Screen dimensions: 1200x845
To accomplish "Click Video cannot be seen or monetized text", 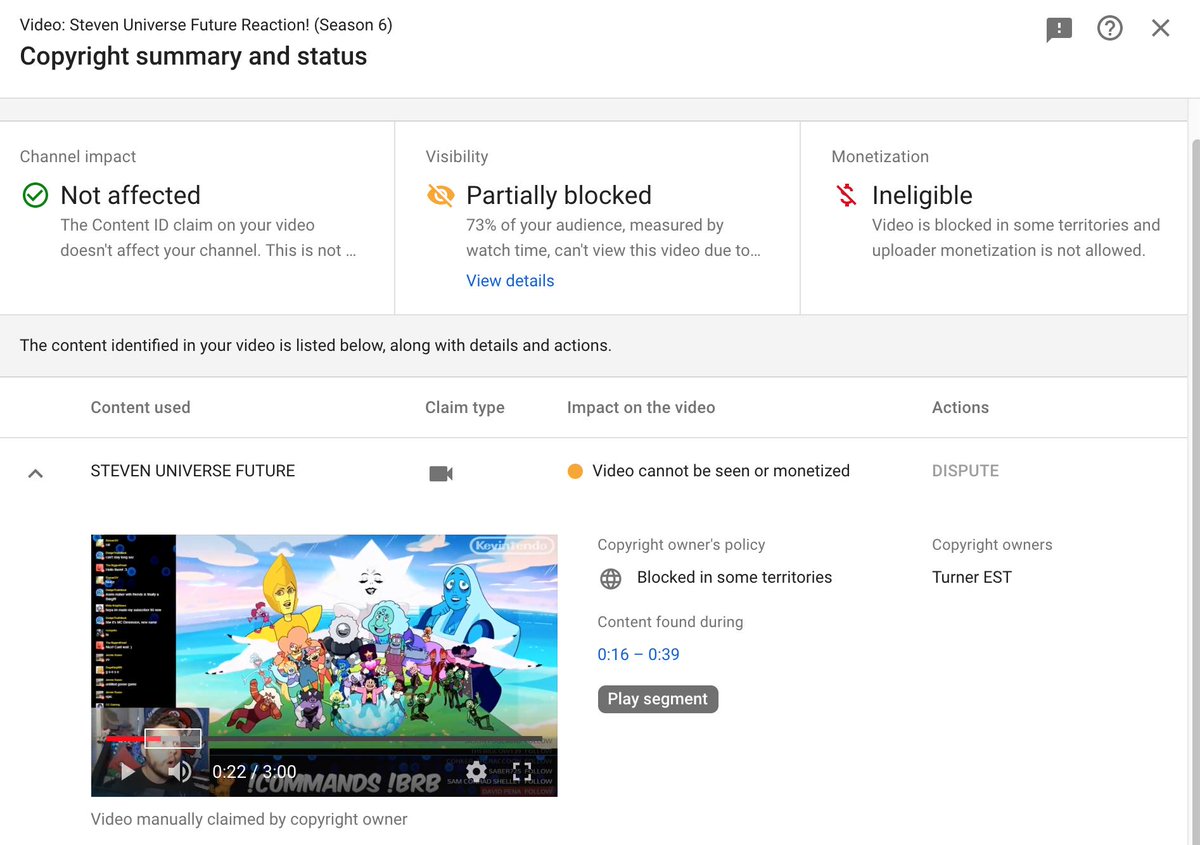I will tap(721, 471).
